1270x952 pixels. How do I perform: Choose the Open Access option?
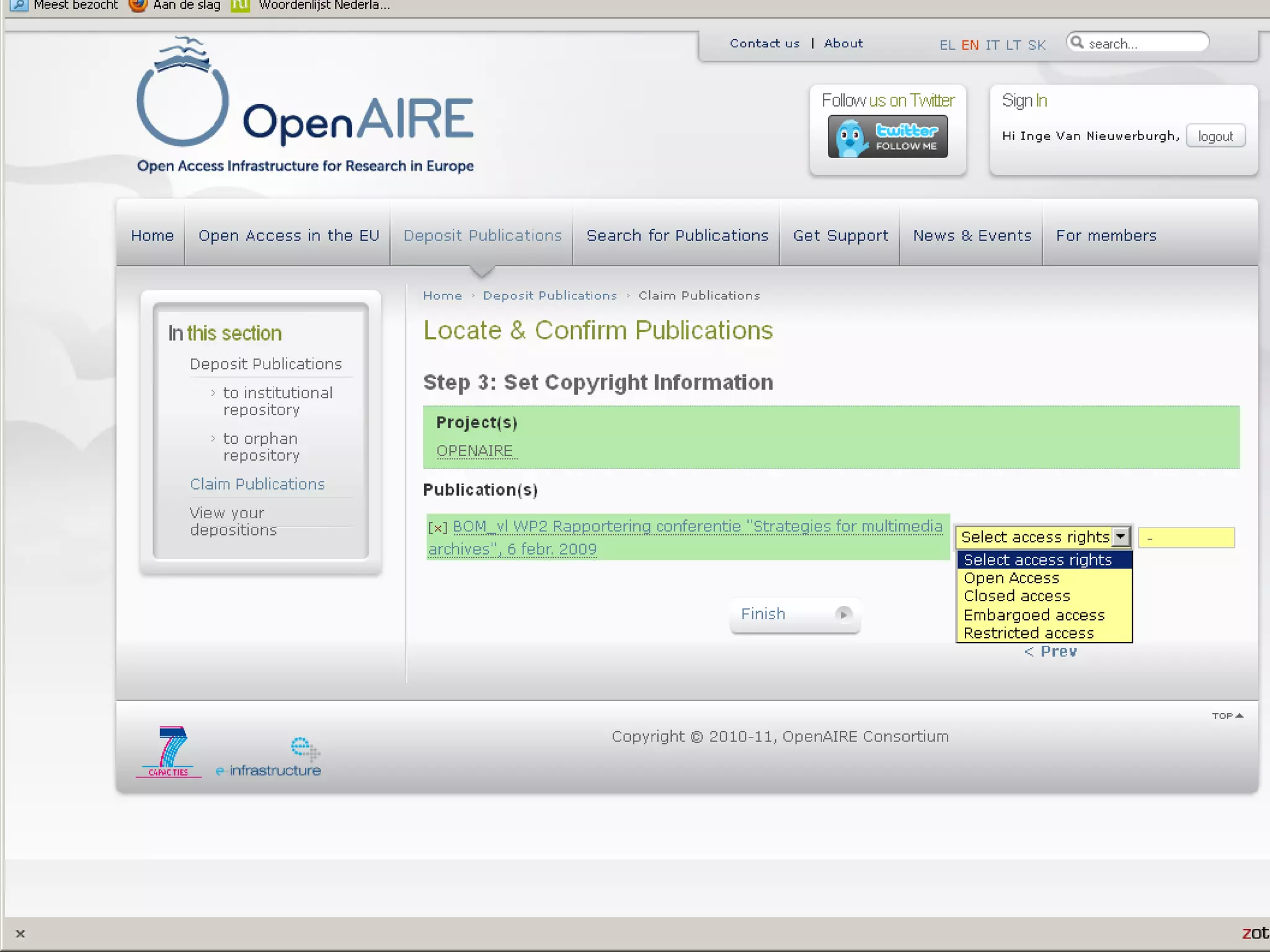[1044, 578]
